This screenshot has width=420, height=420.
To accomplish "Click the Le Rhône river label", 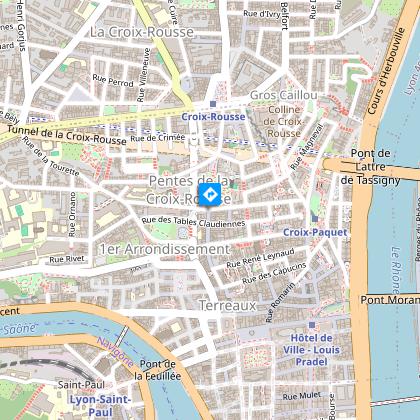I will 396,270.
